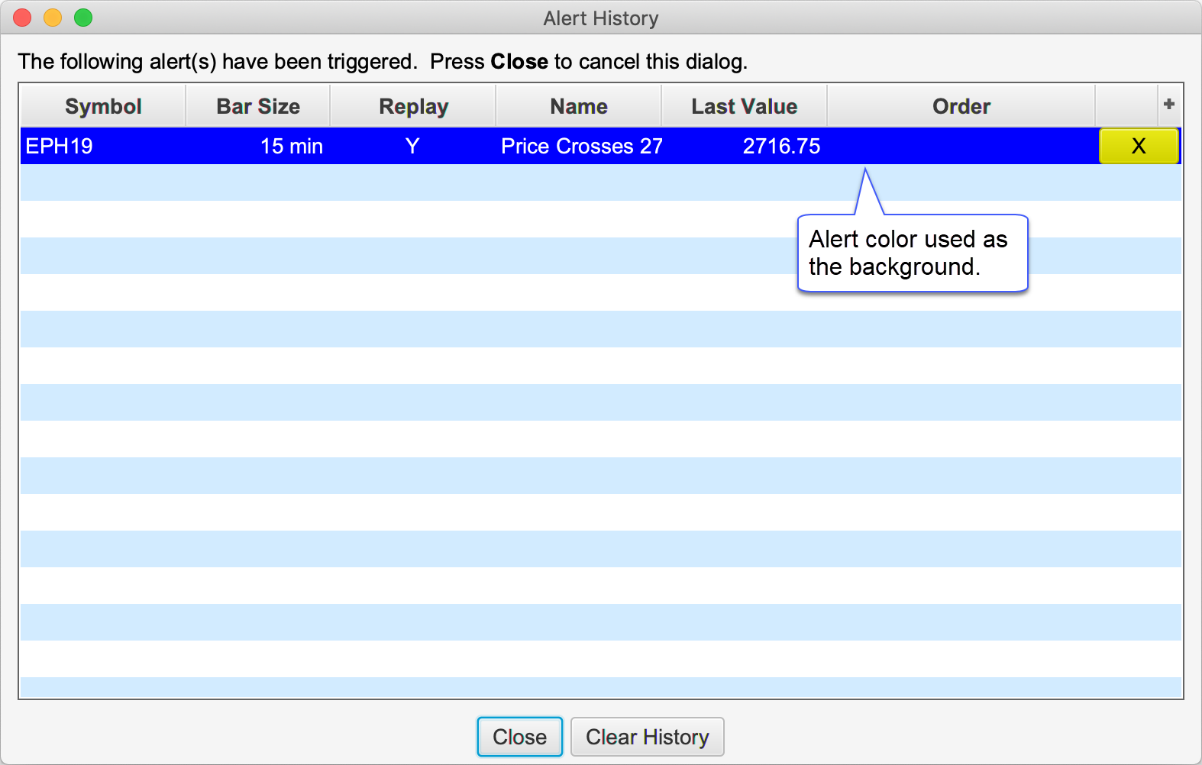The width and height of the screenshot is (1202, 765).
Task: Click the 2716.75 last value cell
Action: pyautogui.click(x=781, y=146)
